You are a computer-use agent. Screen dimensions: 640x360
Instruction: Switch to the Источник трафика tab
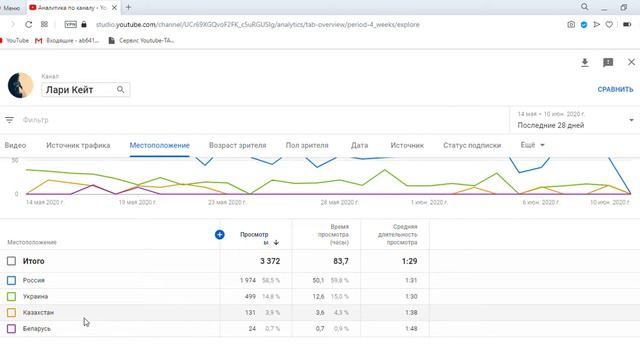[x=78, y=145]
